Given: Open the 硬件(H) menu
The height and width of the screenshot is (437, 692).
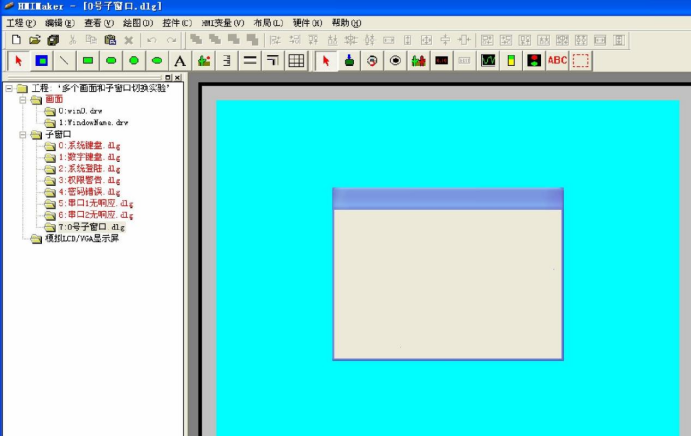Looking at the screenshot, I should pyautogui.click(x=307, y=23).
